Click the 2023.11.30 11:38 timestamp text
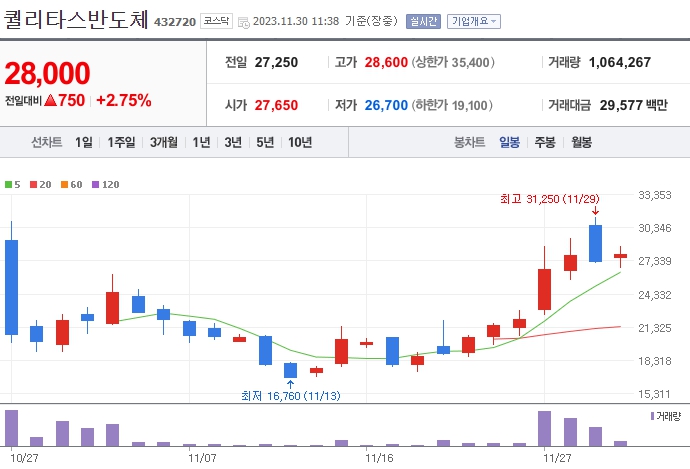This screenshot has width=690, height=469. 296,21
